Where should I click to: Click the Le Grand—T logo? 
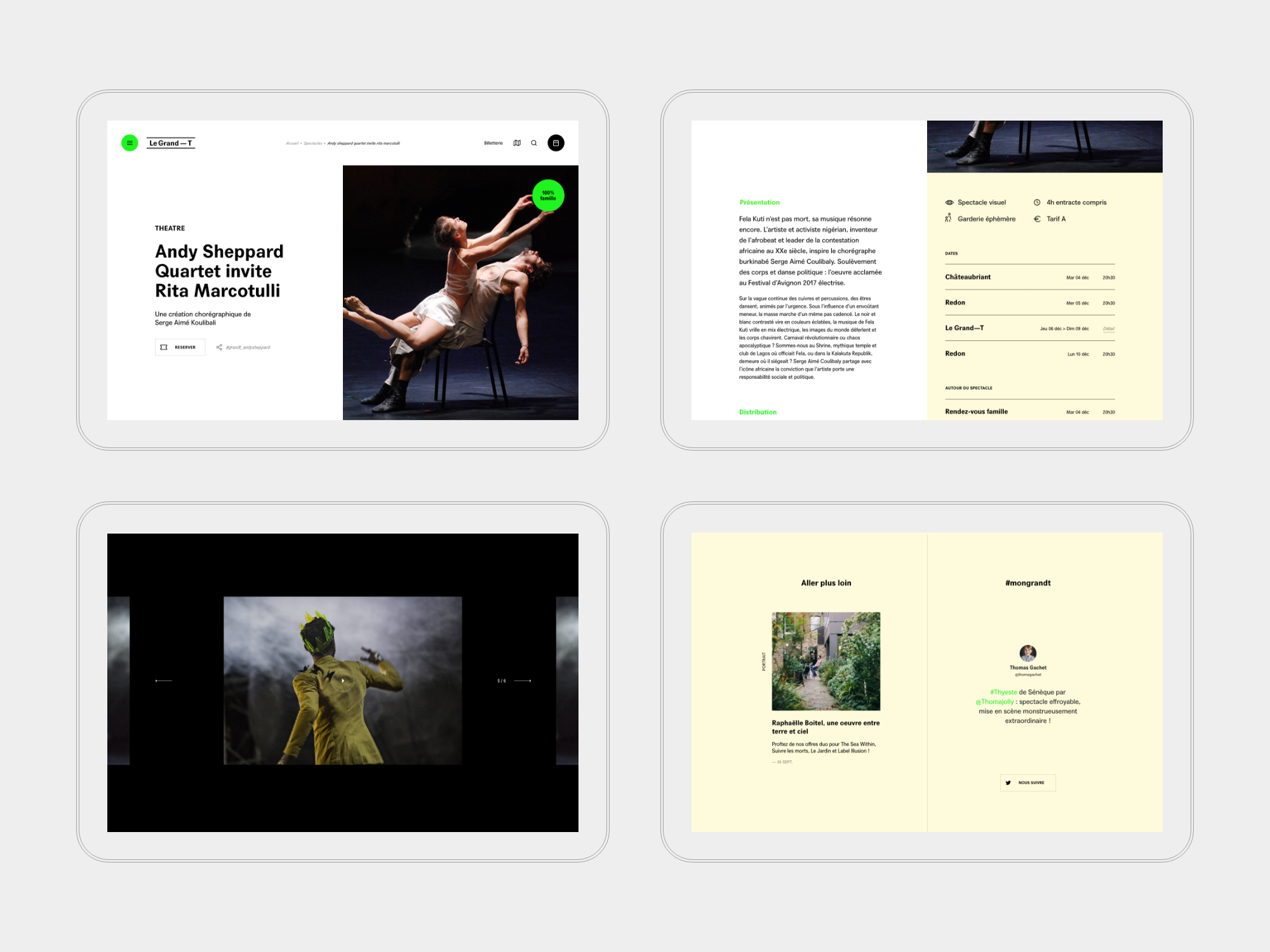171,143
